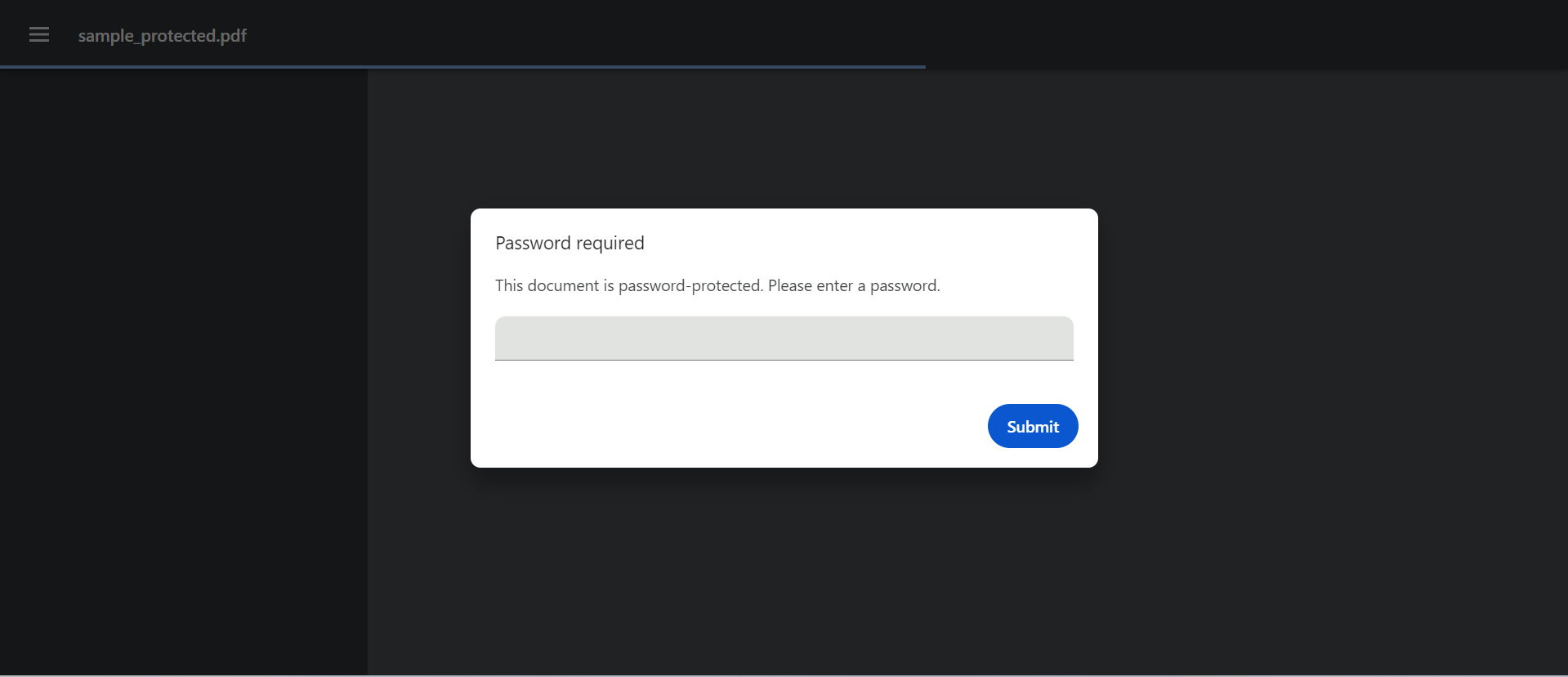
Task: Click the "Please enter a password." sentence
Action: click(854, 285)
